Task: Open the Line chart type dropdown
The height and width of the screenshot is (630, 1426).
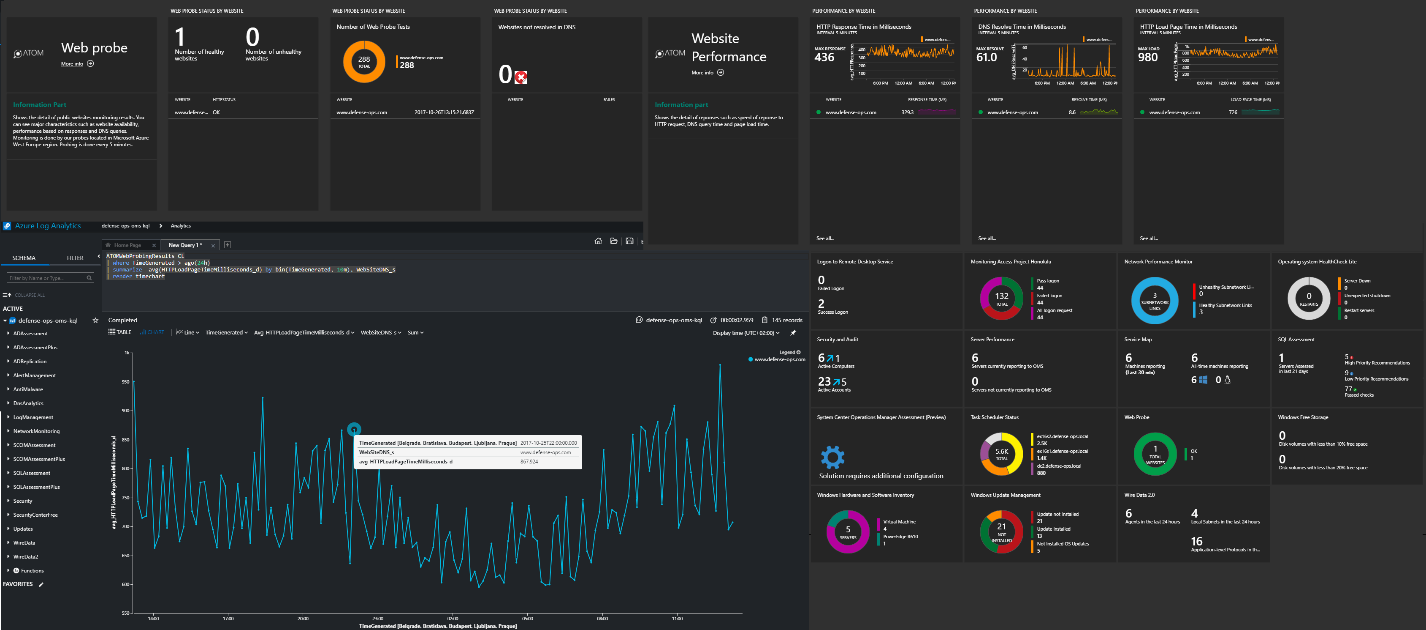Action: pyautogui.click(x=187, y=332)
